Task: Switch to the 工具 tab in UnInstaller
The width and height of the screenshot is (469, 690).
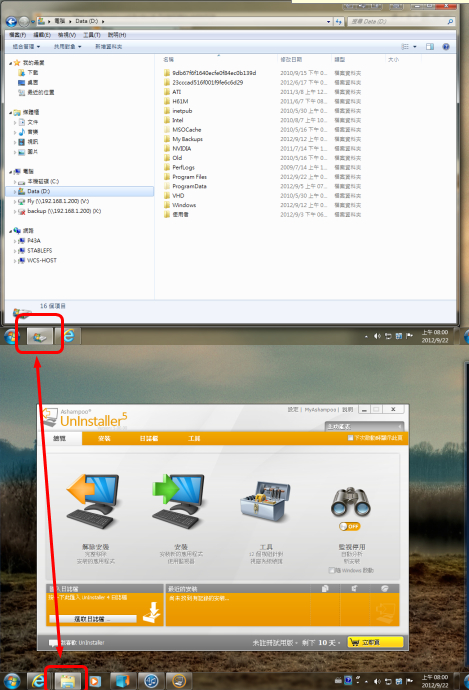Action: pyautogui.click(x=194, y=438)
